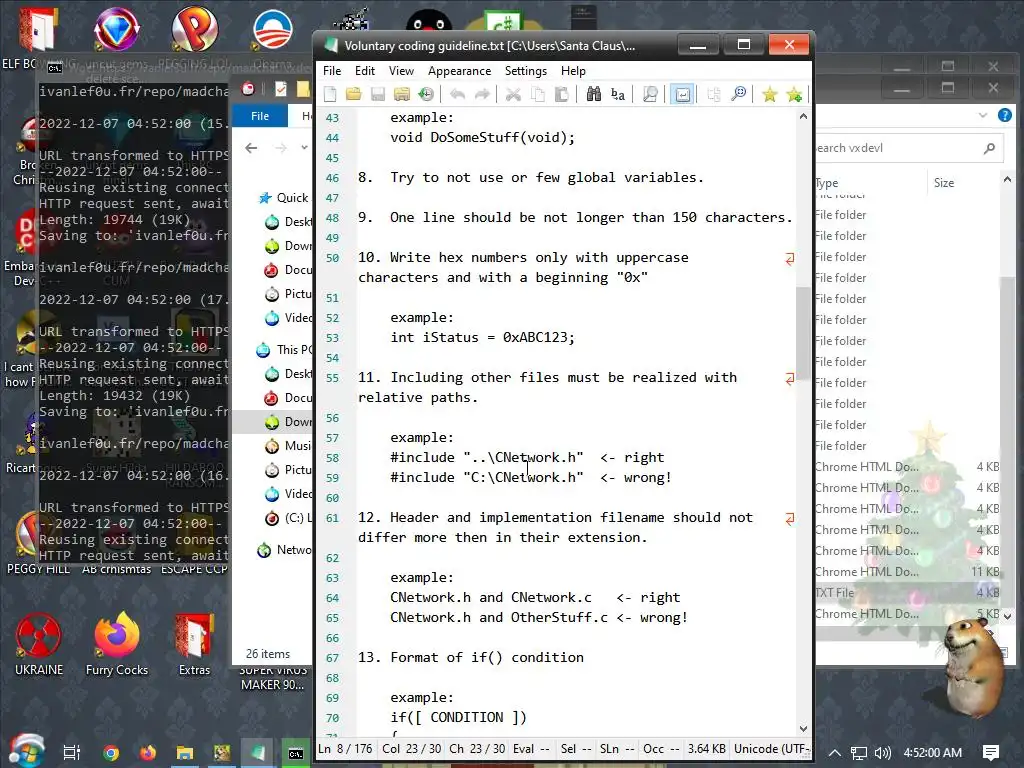The width and height of the screenshot is (1024, 768).
Task: Switch to command prompt taskbar button
Action: point(296,753)
